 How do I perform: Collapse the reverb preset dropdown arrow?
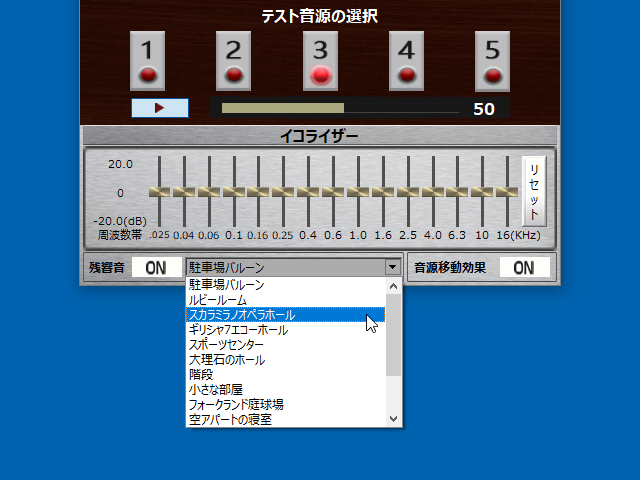(x=392, y=267)
